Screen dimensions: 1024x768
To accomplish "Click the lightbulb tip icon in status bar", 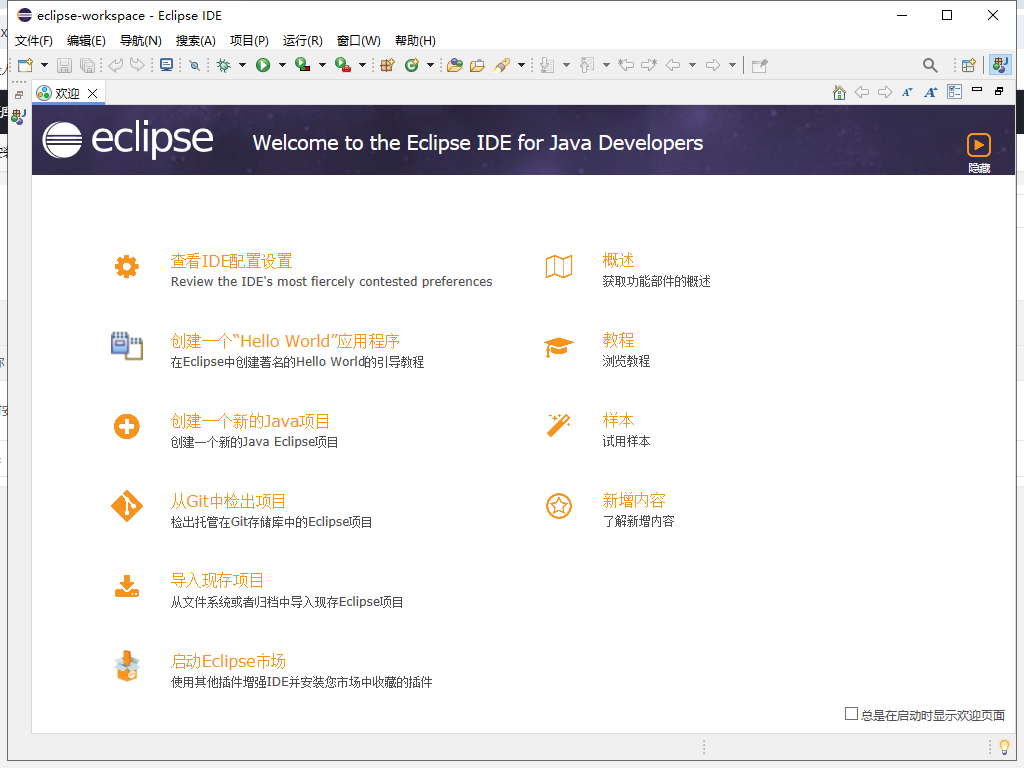I will [x=1004, y=746].
